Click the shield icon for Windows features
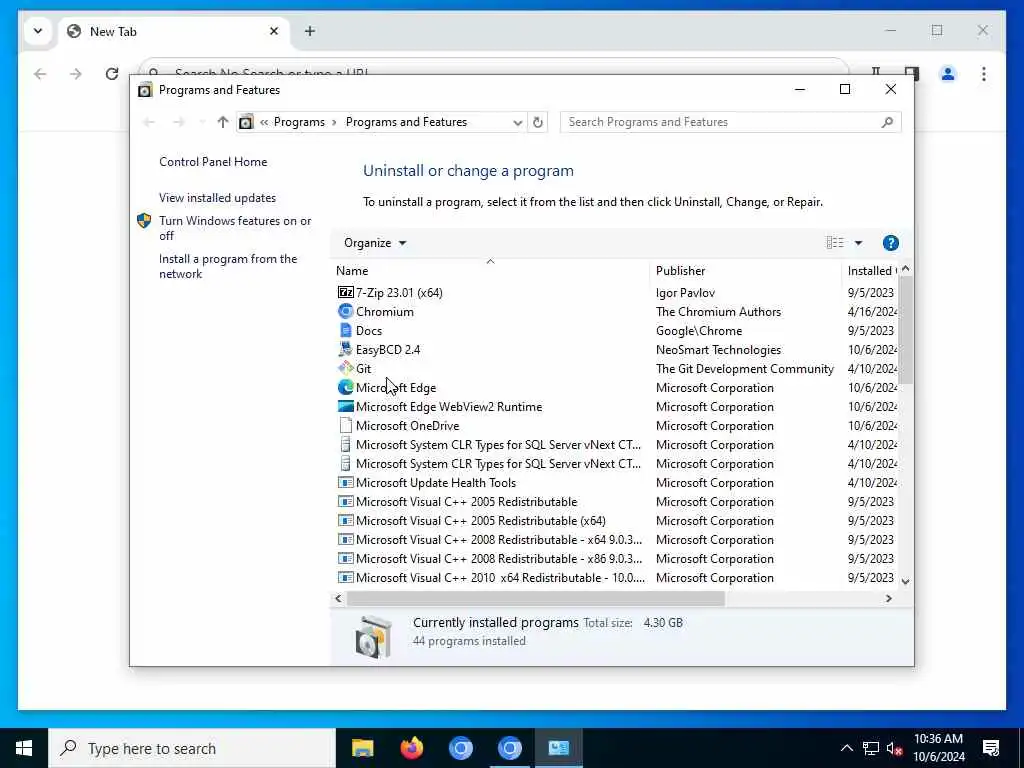This screenshot has width=1024, height=768. (x=144, y=221)
